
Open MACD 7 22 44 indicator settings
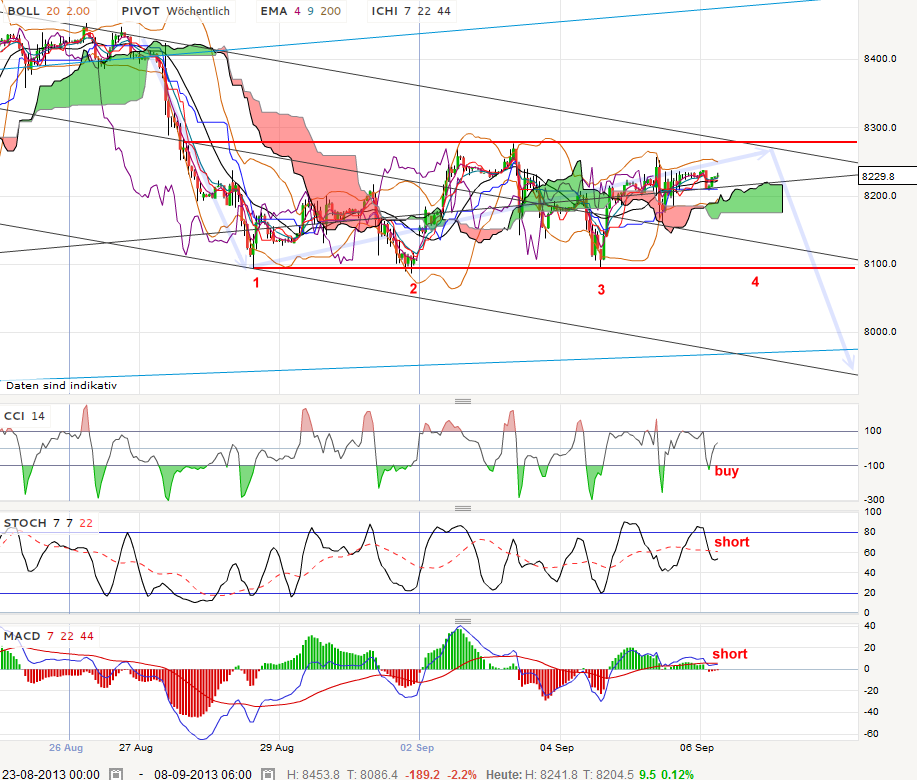coord(49,636)
